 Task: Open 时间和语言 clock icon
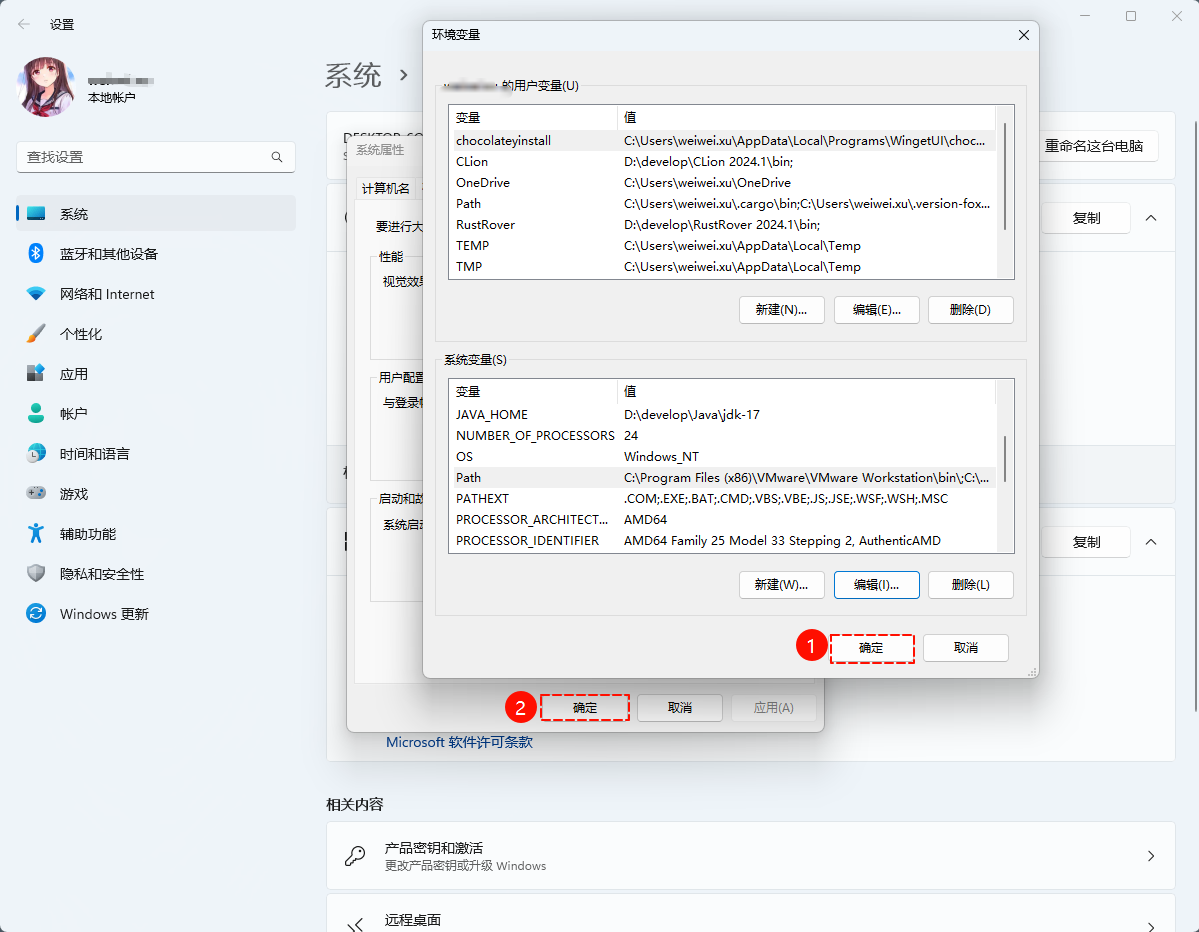[x=36, y=454]
